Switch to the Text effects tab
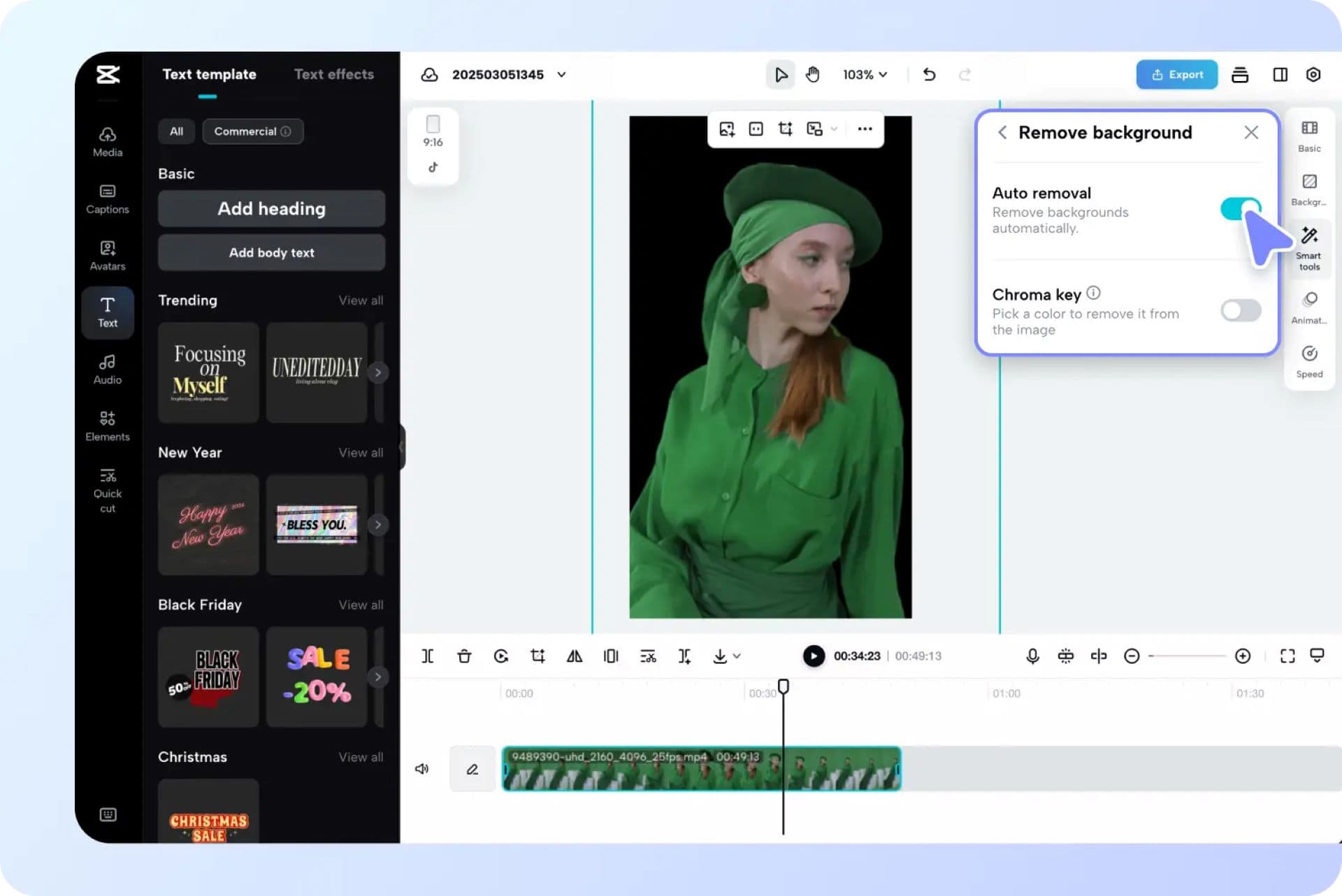 coord(334,74)
